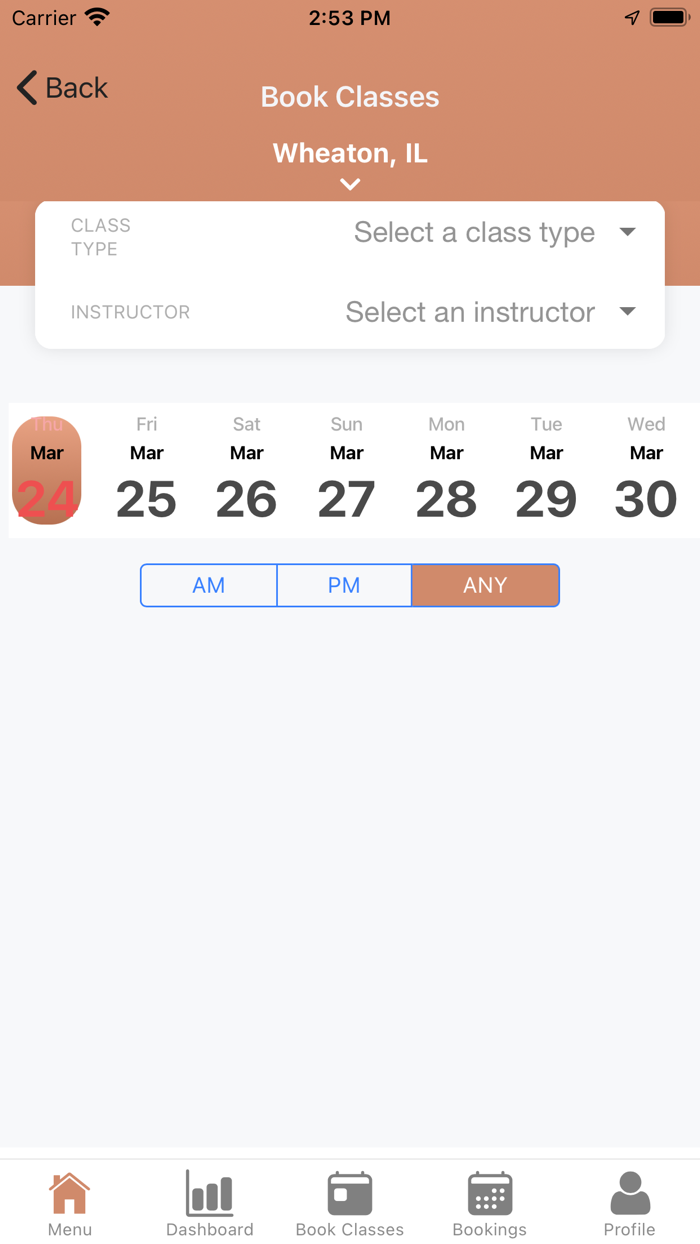Tap the Book Classes calendar icon
Screen dimensions: 700x1244
click(349, 1191)
